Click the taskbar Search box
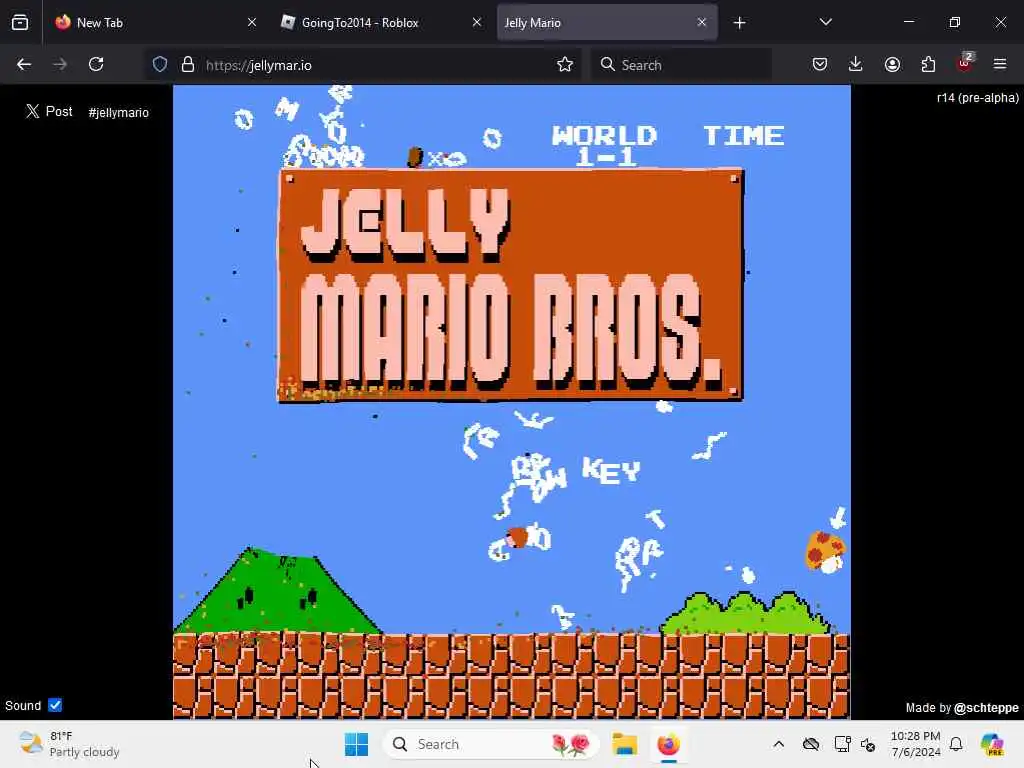Viewport: 1024px width, 768px height. [x=490, y=744]
